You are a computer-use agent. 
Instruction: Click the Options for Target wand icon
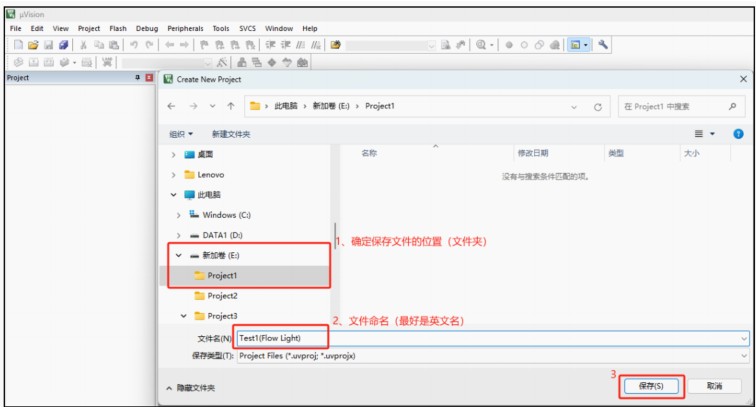tap(222, 62)
